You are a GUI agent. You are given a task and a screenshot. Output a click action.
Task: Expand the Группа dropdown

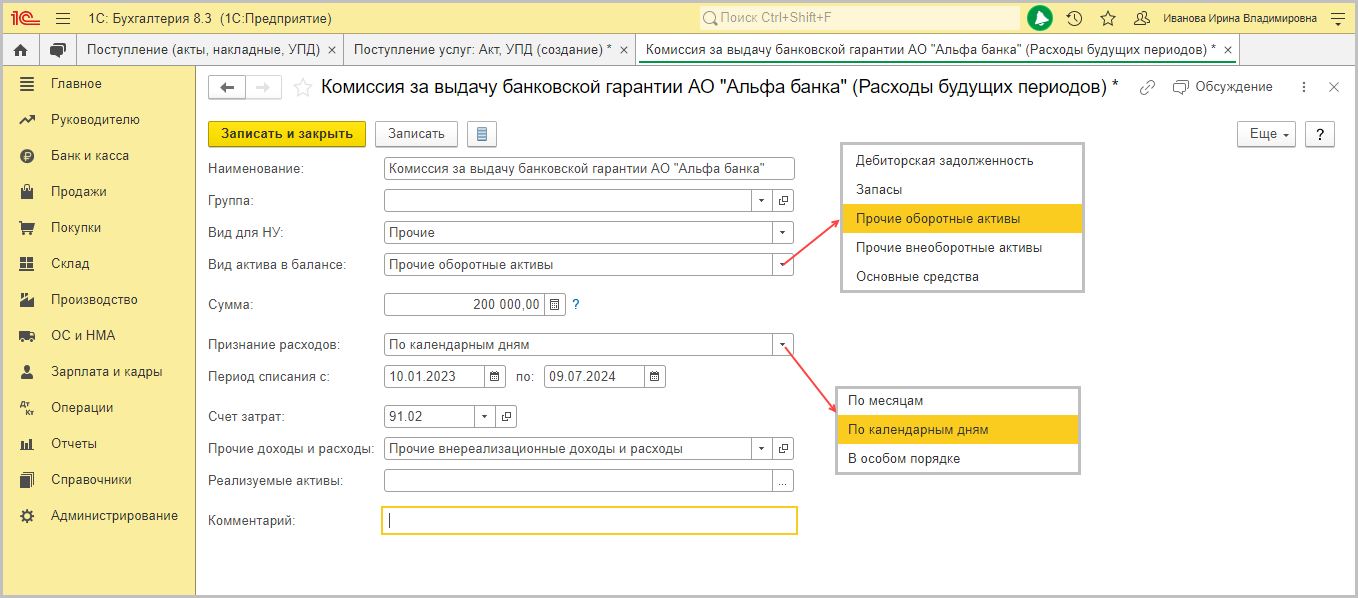click(x=761, y=201)
